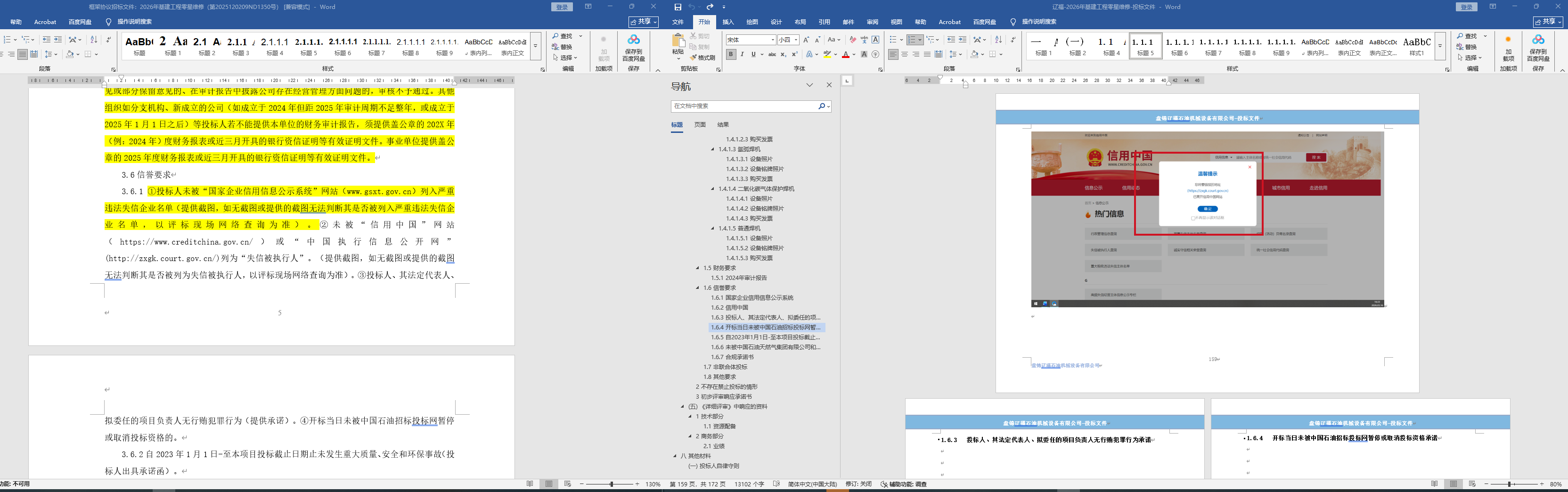Open the font size dropdown showing 小四
Screen dimensions: 1568x492
point(796,40)
